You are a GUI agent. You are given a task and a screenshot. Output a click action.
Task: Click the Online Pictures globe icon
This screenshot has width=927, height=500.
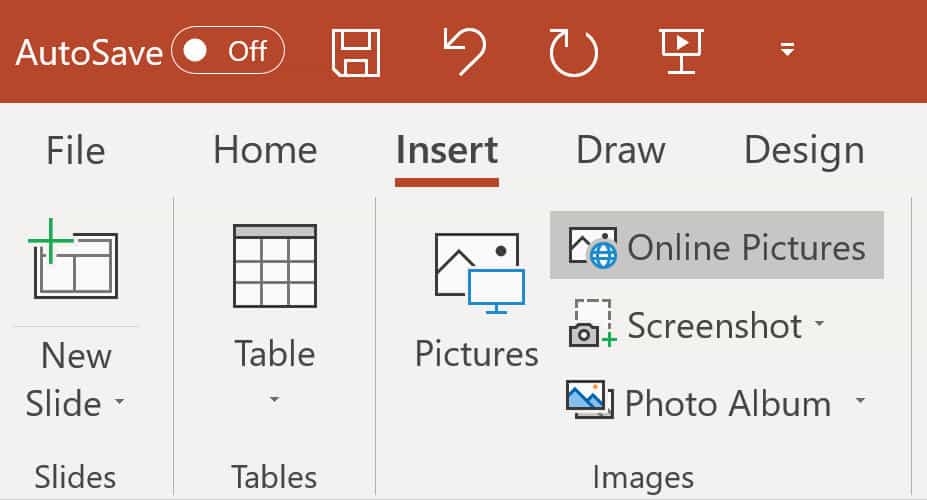[593, 247]
